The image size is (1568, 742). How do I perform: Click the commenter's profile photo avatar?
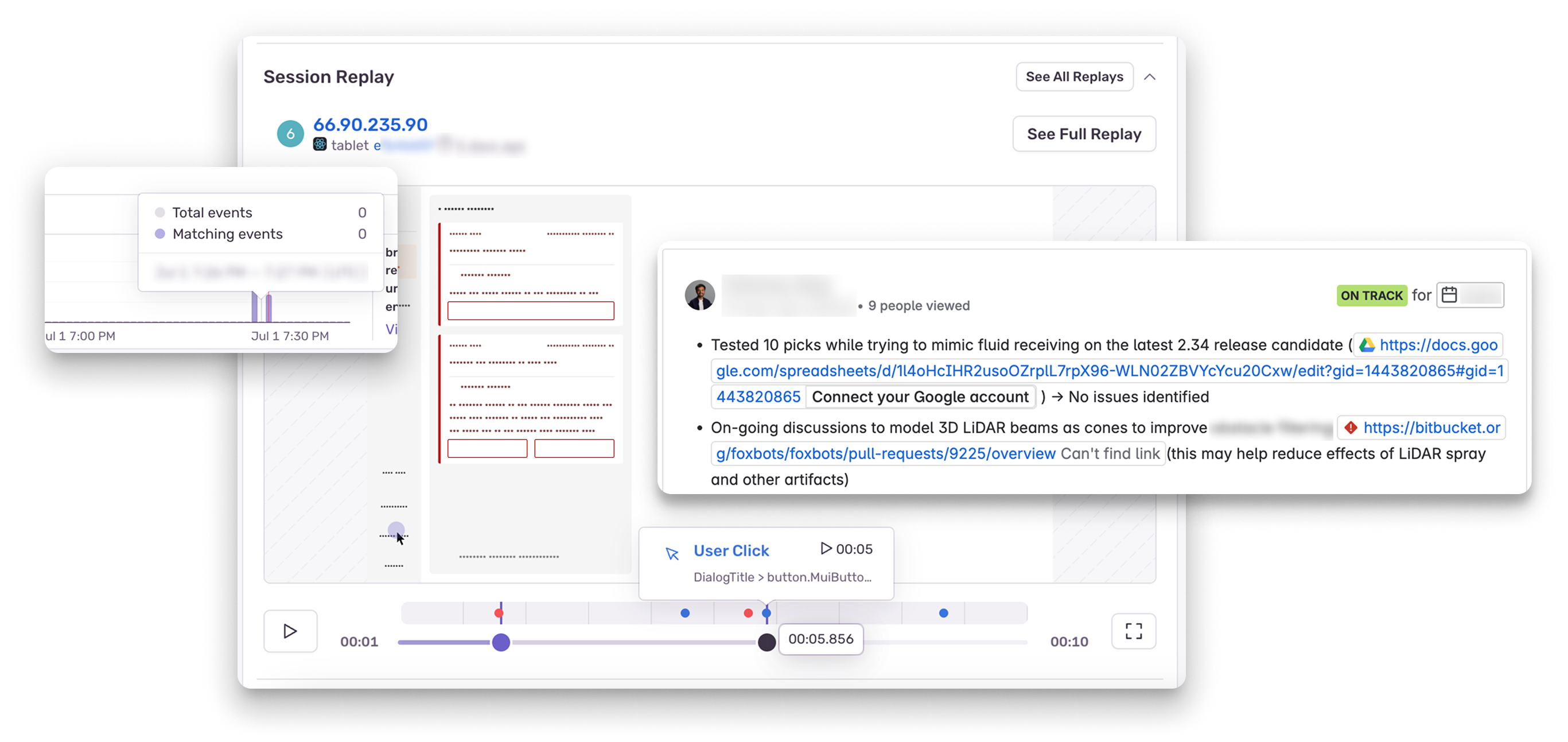pos(699,295)
